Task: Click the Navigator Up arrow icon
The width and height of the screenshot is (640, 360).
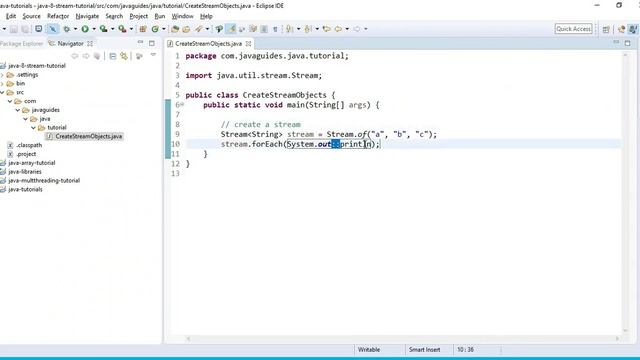Action: 97,56
